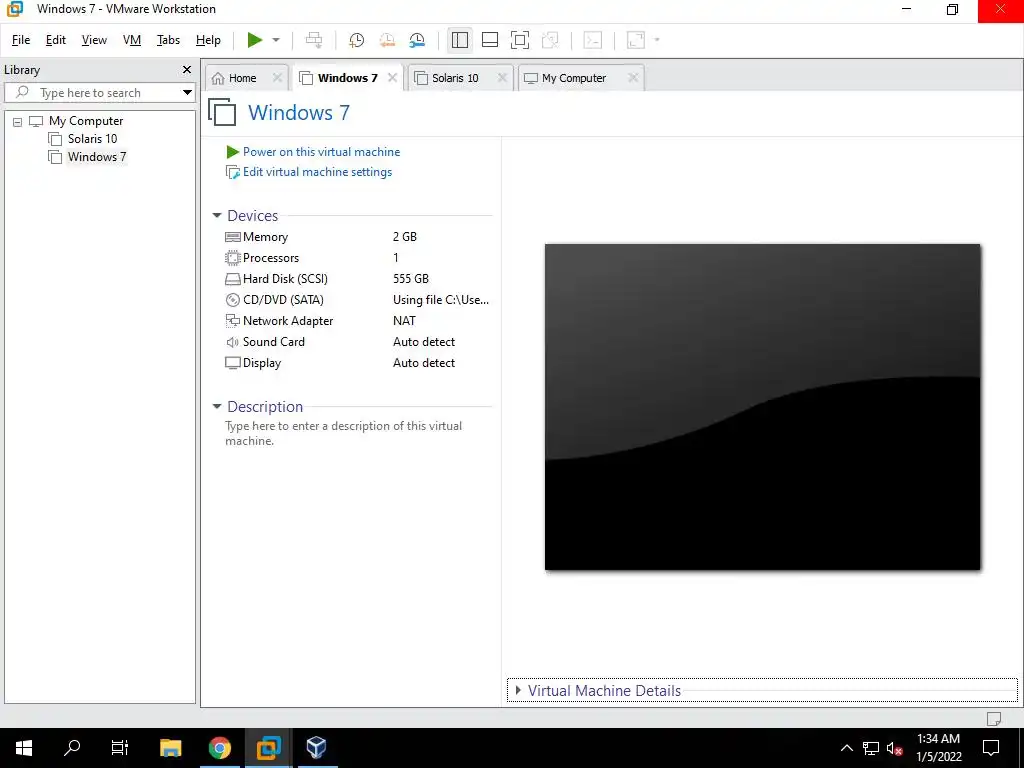Collapse the Devices section

[217, 216]
